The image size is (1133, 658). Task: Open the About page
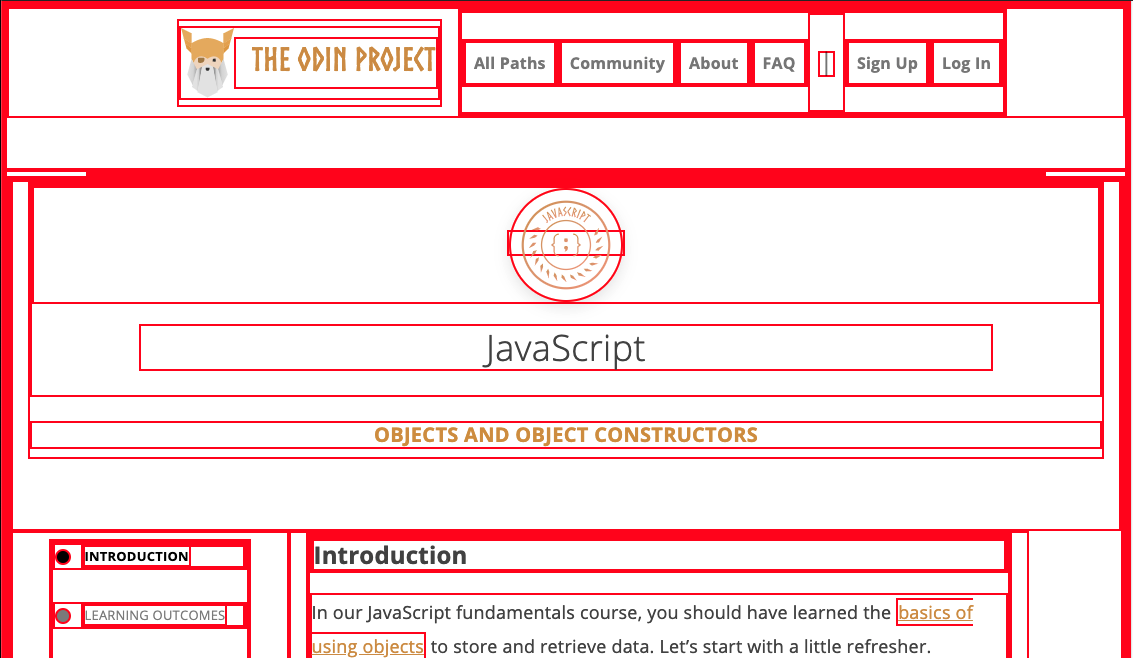713,62
